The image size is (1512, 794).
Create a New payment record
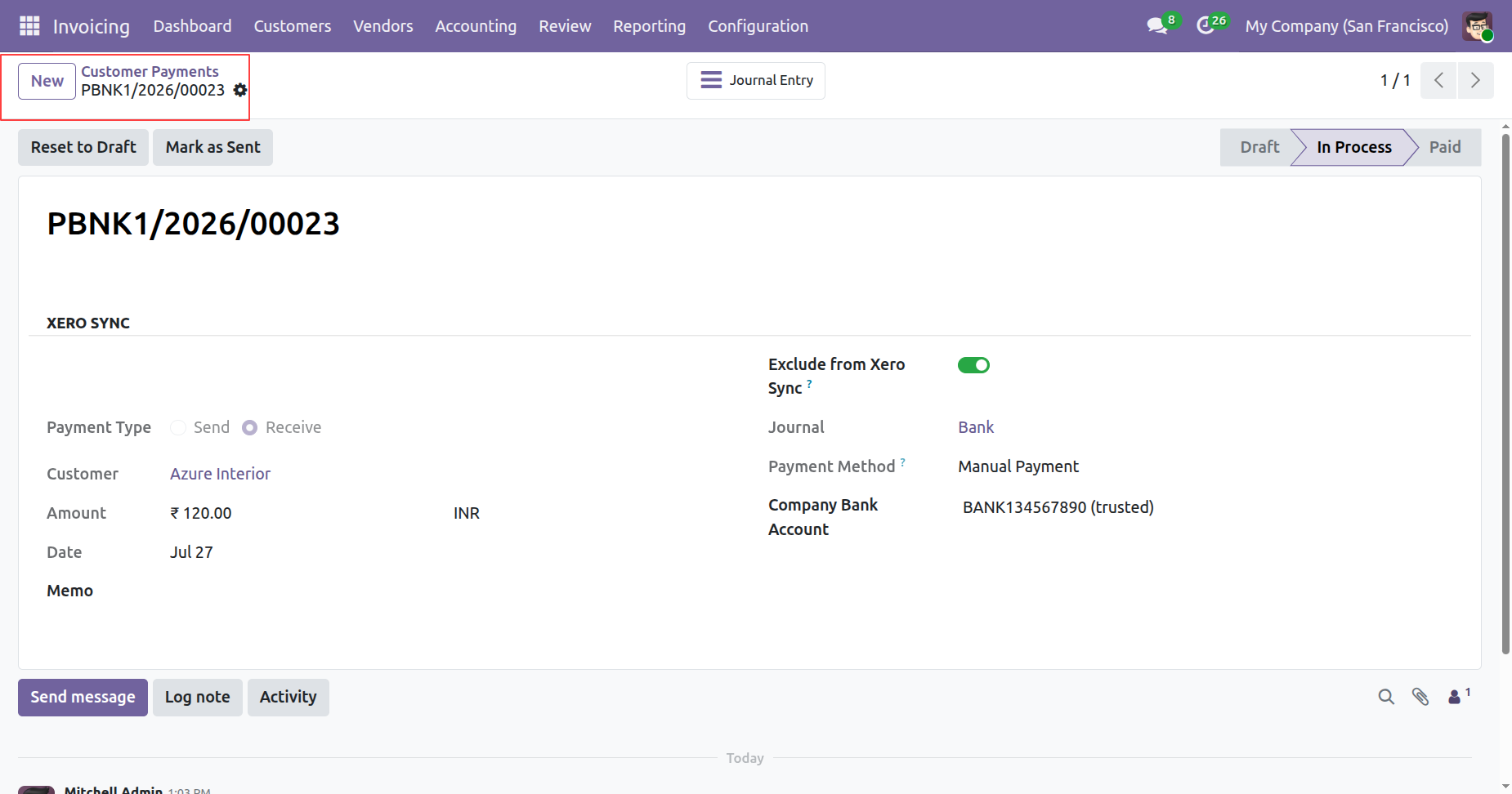47,81
